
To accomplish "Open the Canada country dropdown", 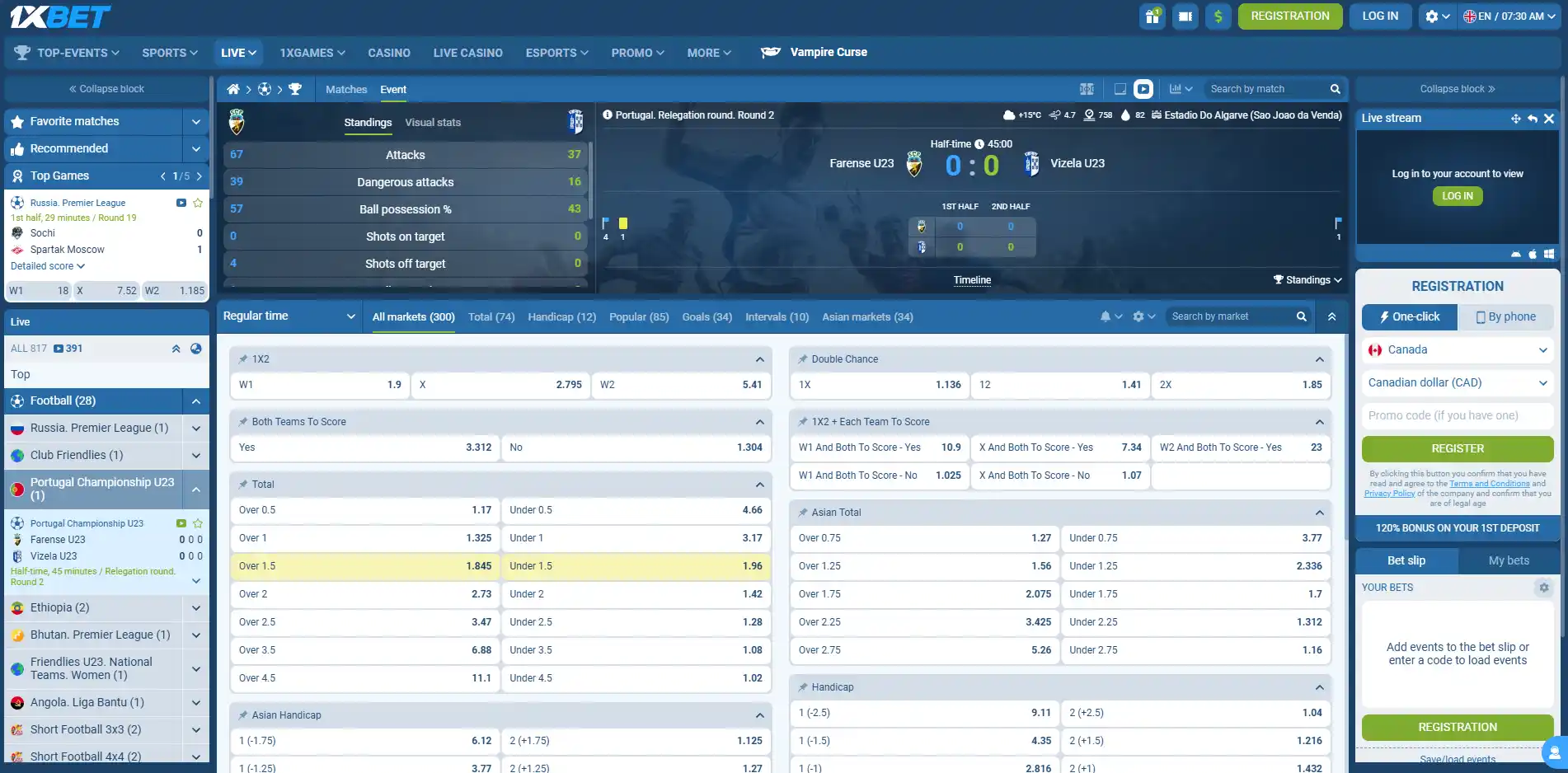I will (1458, 350).
